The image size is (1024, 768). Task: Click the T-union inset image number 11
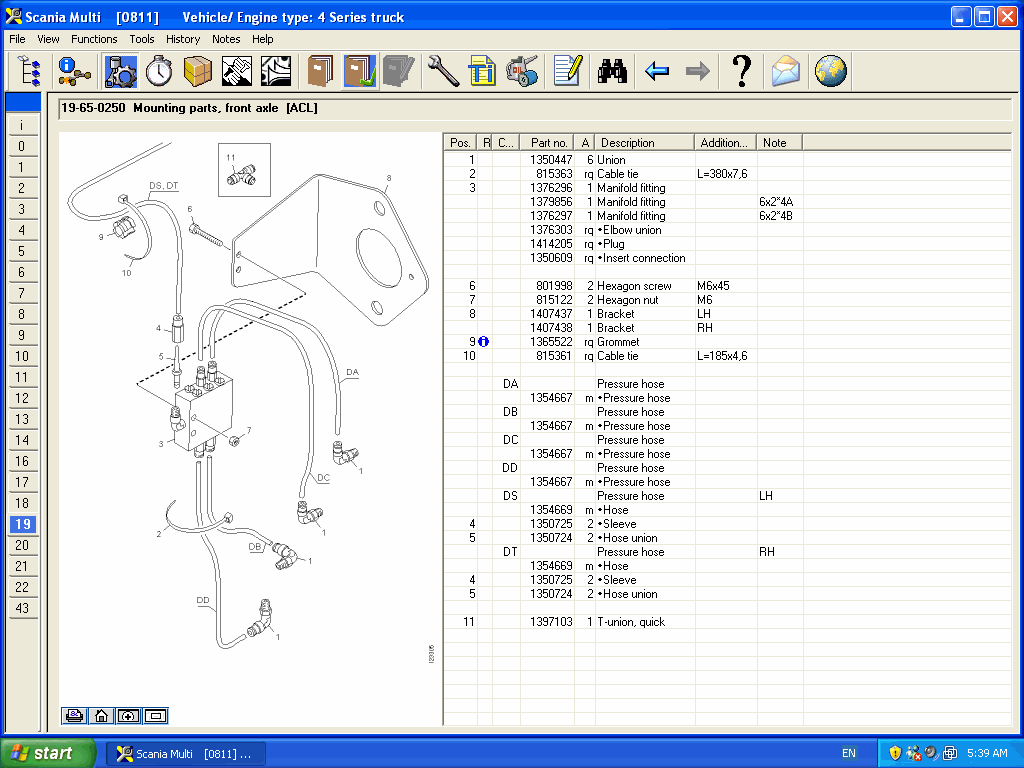click(244, 170)
